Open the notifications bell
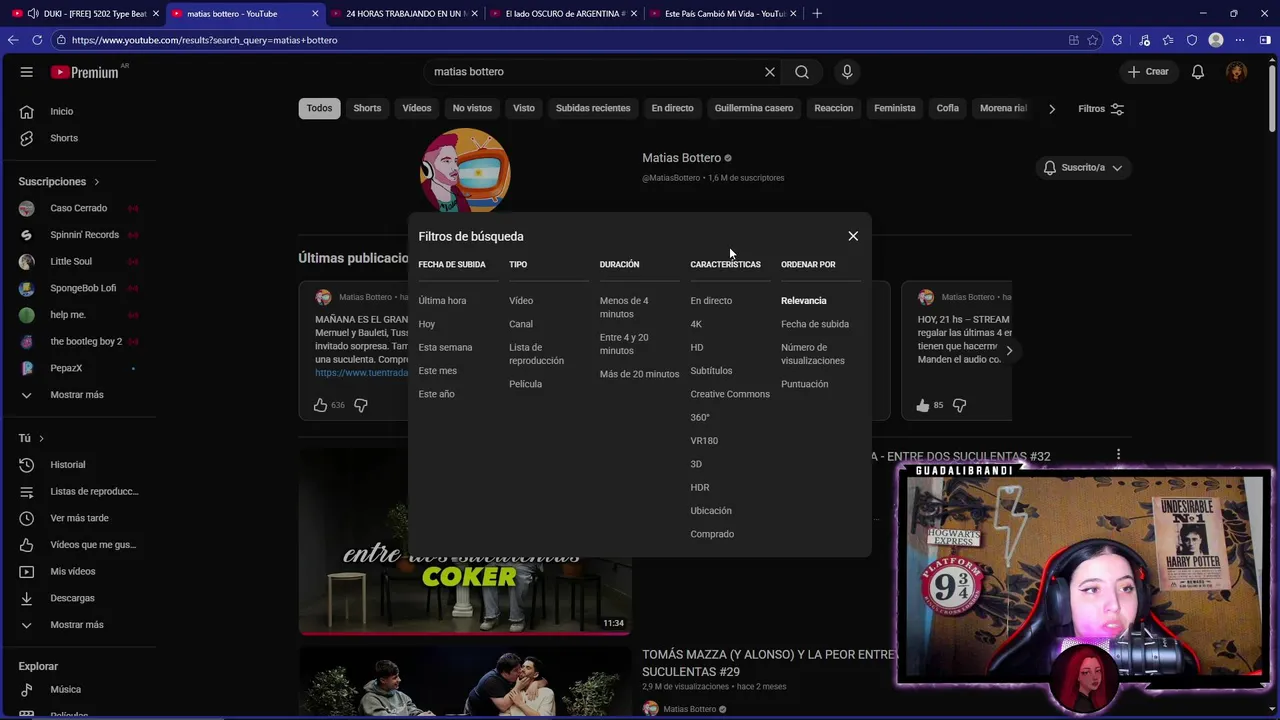 (x=1198, y=72)
